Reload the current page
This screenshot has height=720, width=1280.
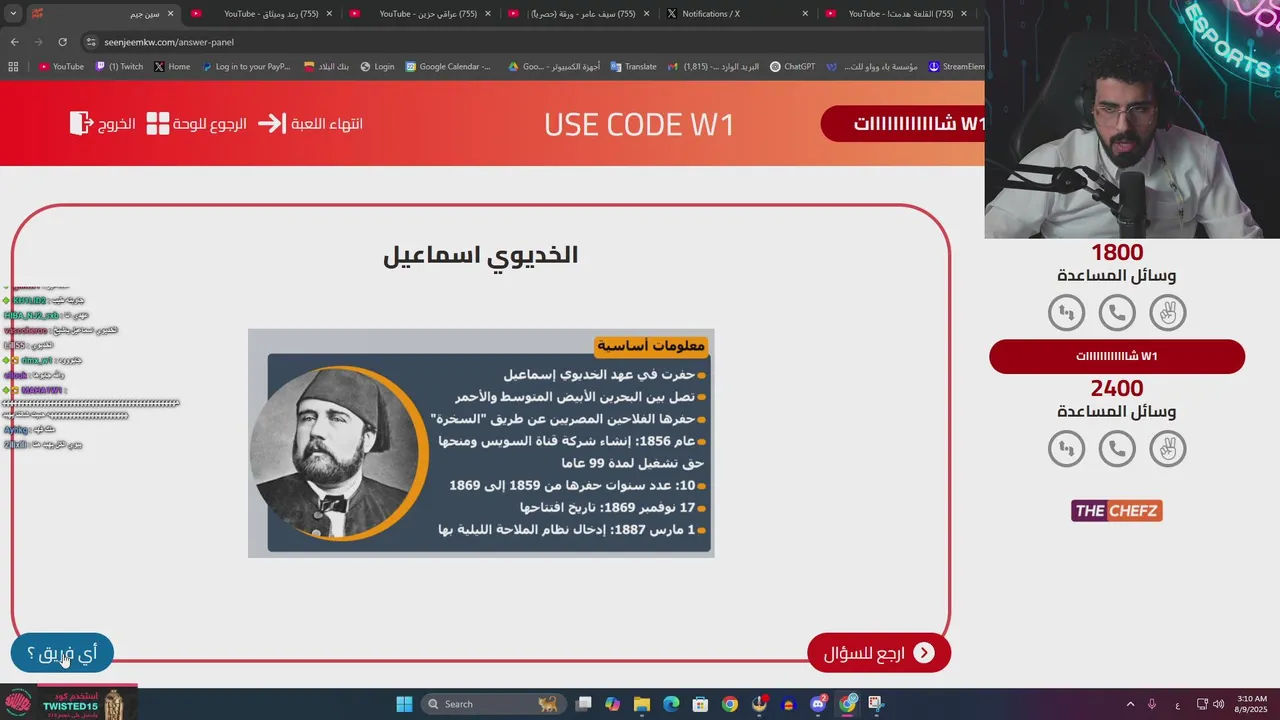tap(62, 42)
